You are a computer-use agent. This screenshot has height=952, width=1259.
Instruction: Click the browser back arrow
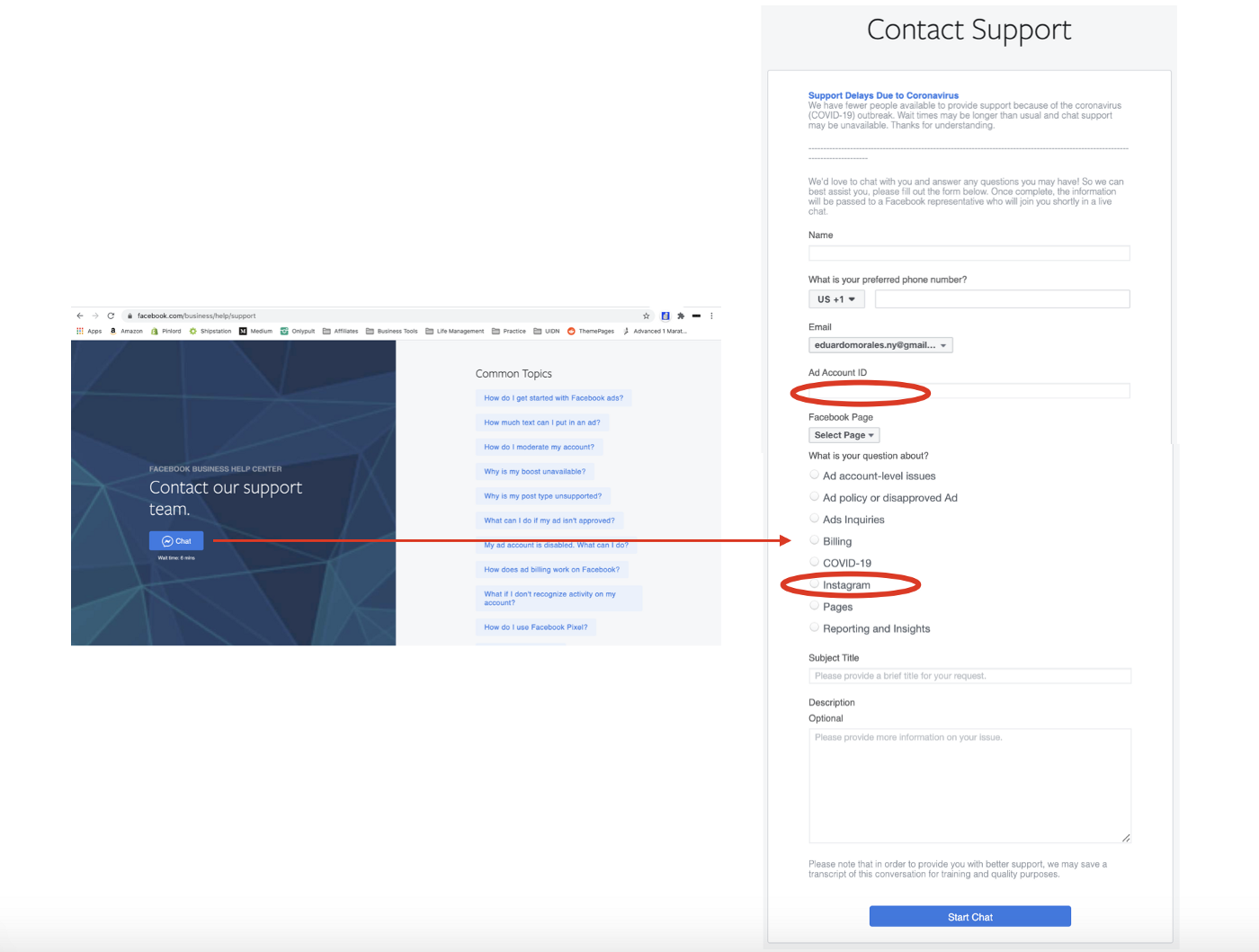80,316
